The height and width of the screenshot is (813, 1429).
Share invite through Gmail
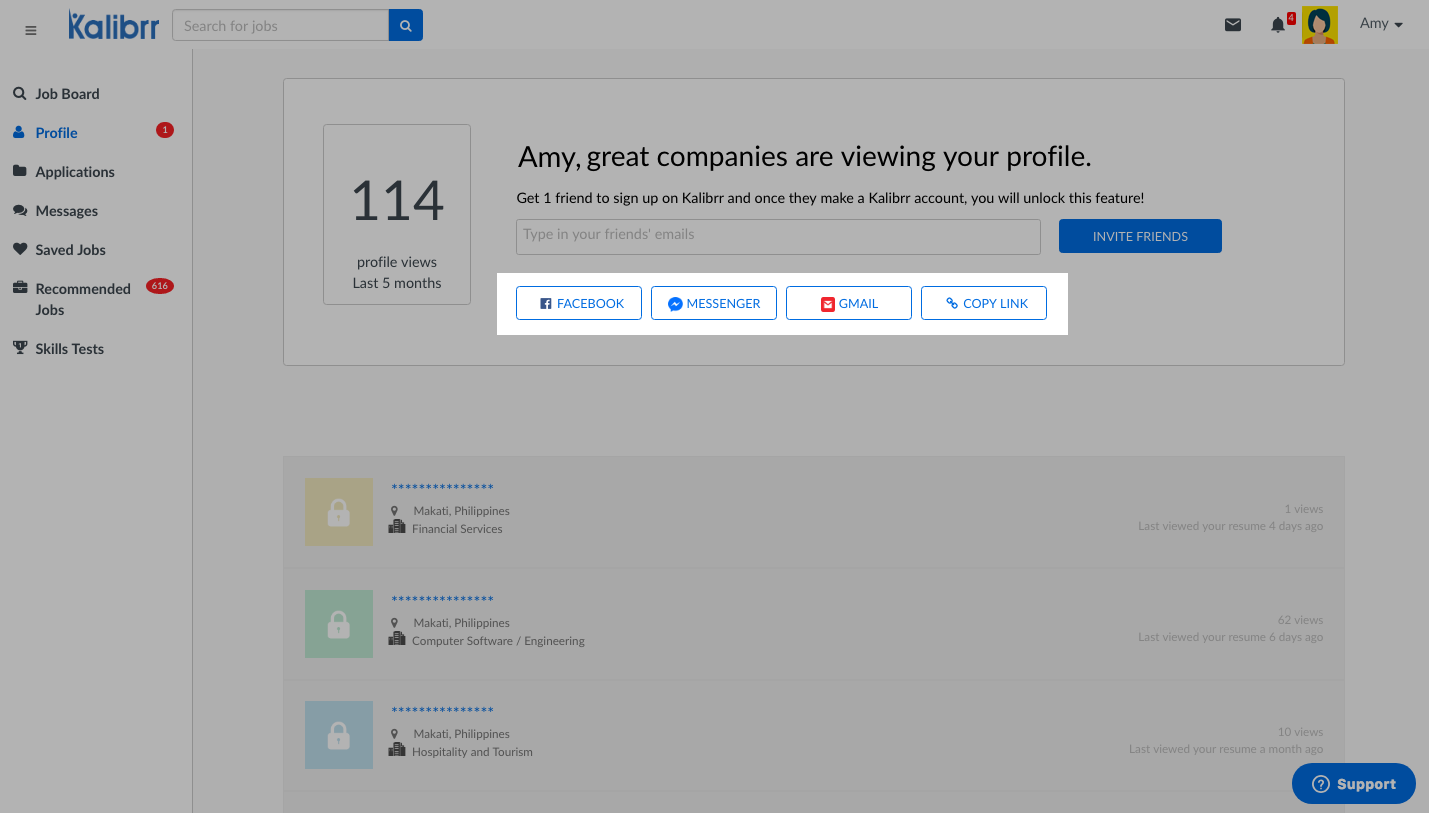click(x=849, y=304)
